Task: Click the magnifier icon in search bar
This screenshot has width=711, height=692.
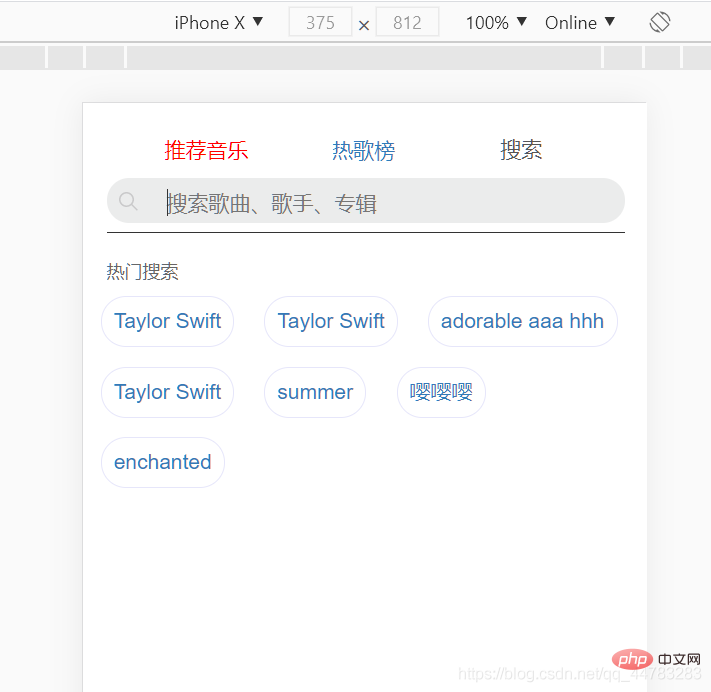Action: tap(128, 201)
